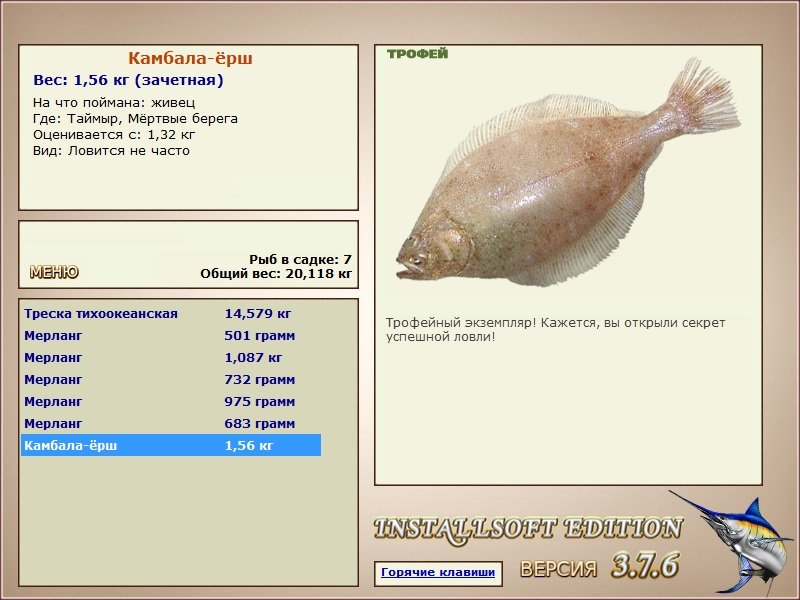Viewport: 800px width, 600px height.
Task: Open the МЕНЮ button
Action: point(54,272)
